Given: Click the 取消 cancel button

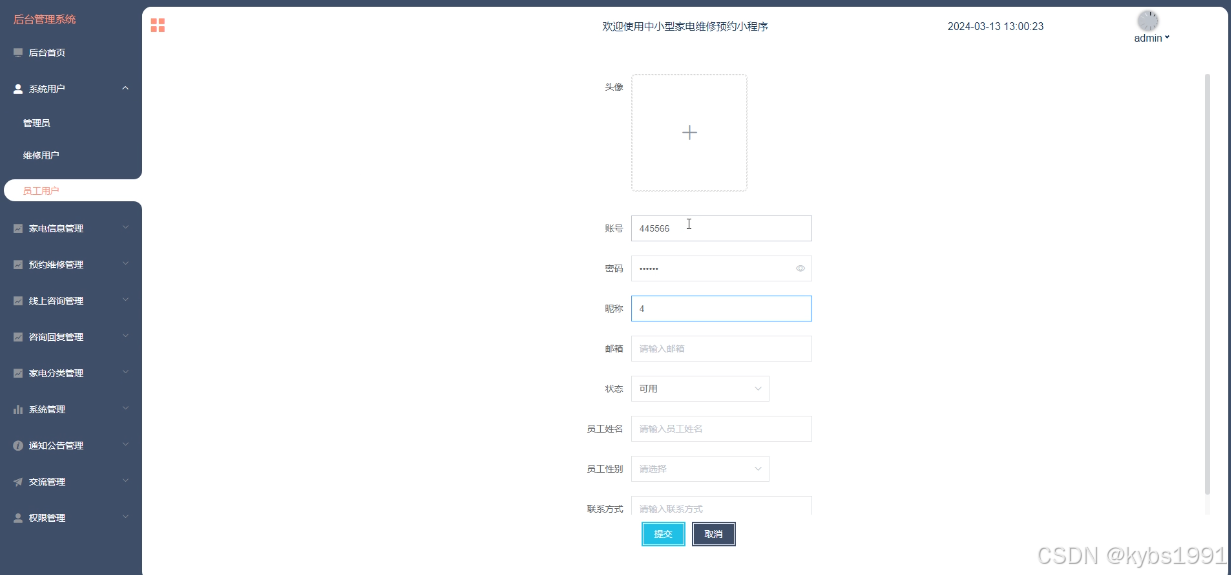Looking at the screenshot, I should coord(713,534).
